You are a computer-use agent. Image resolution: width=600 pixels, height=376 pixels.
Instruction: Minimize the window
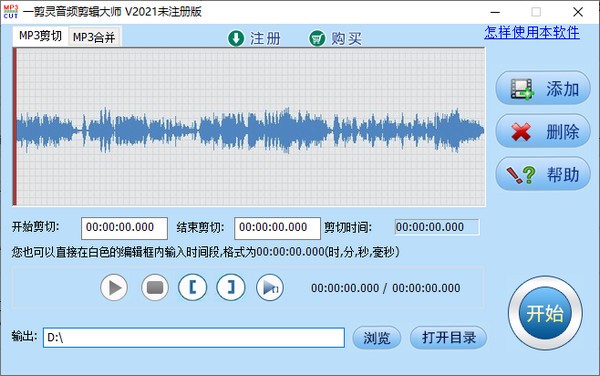[495, 12]
